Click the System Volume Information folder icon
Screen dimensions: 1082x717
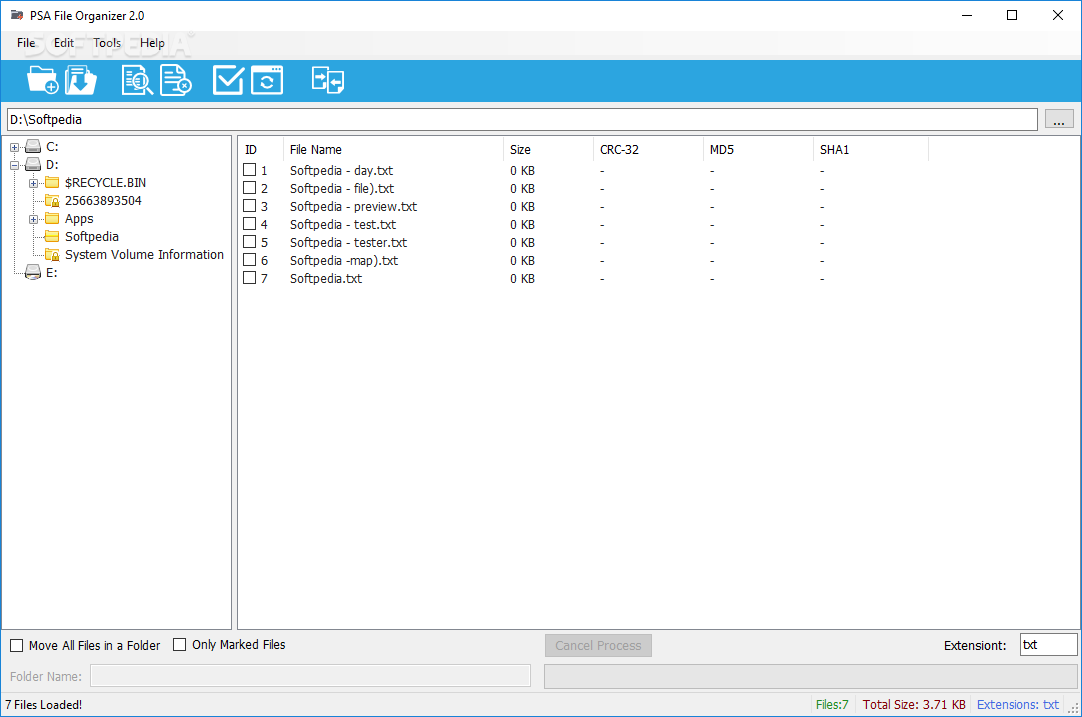[x=52, y=254]
